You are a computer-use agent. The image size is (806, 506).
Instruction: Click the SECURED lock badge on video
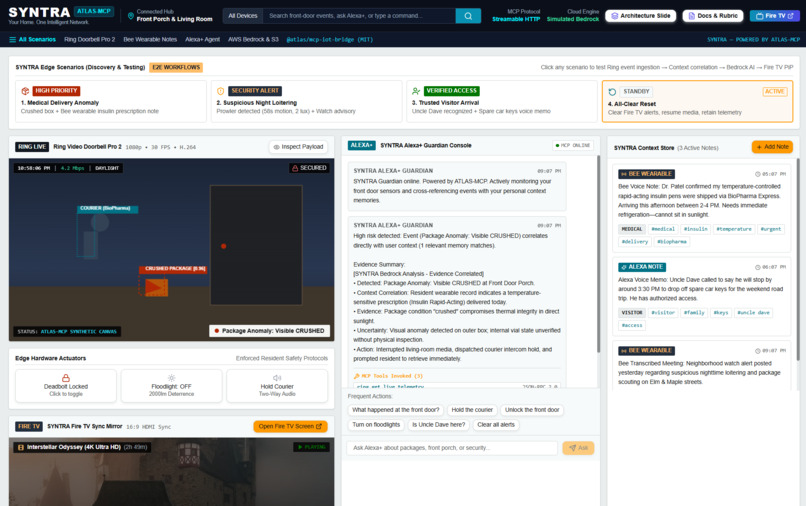[309, 168]
